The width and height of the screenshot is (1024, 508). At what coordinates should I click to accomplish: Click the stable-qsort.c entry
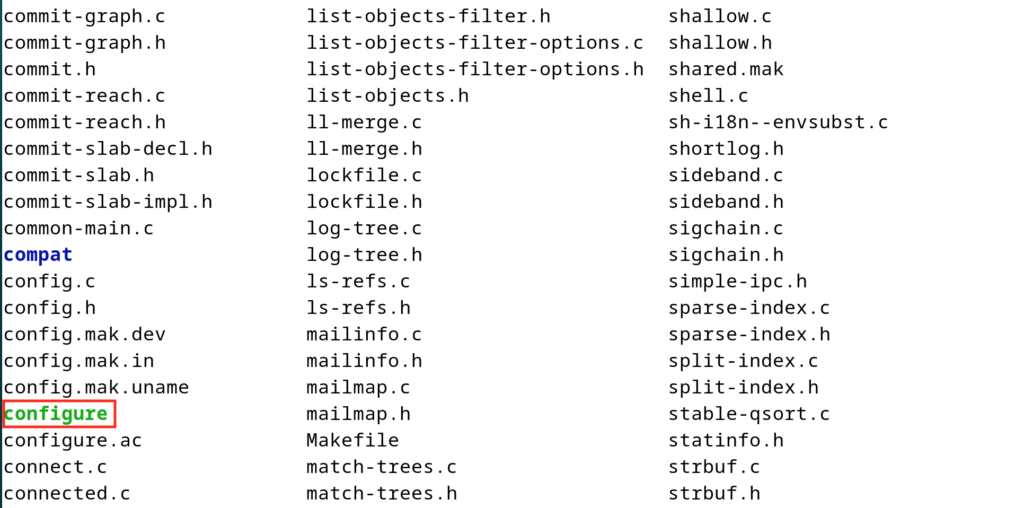click(x=749, y=413)
